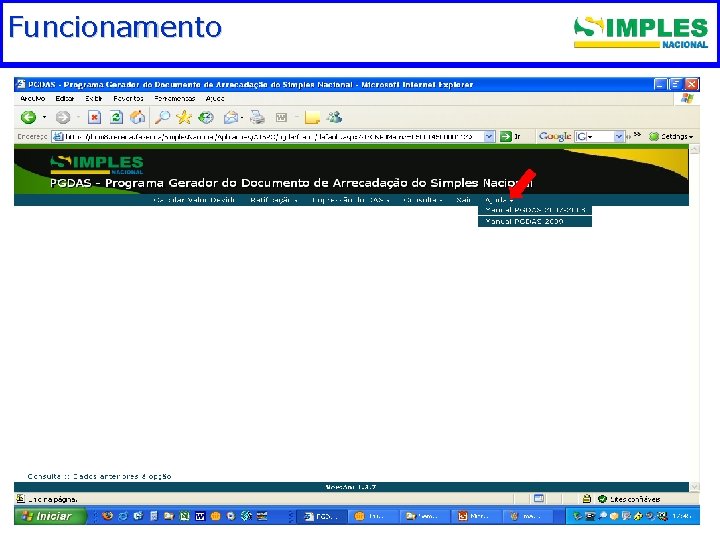Go to the Home page icon
This screenshot has width=720, height=540.
coord(137,118)
